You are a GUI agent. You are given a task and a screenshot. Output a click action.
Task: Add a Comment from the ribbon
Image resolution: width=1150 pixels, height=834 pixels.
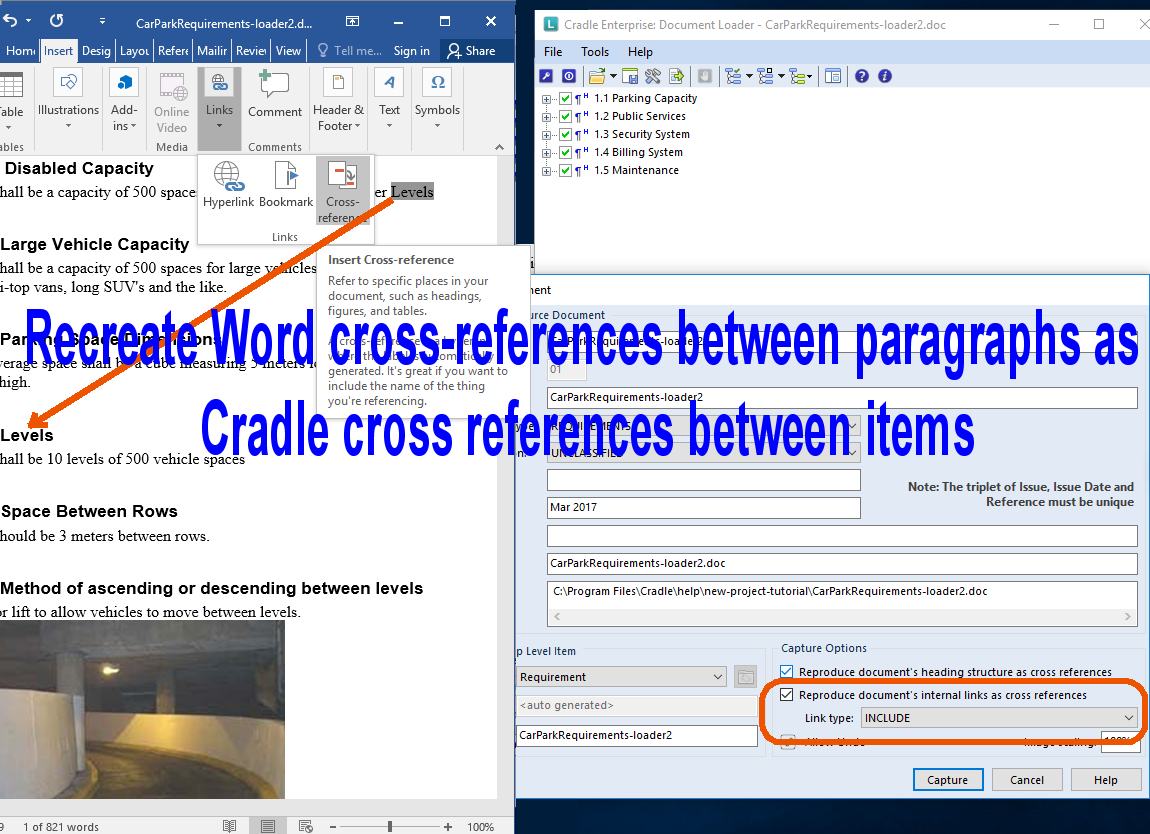[275, 95]
